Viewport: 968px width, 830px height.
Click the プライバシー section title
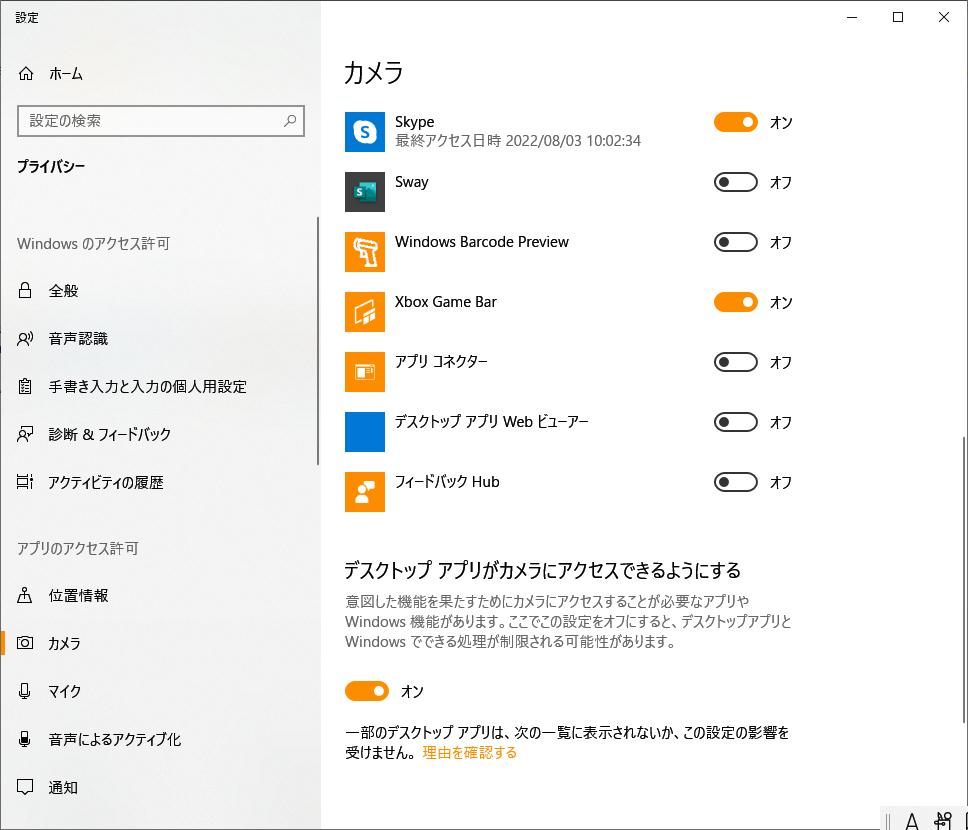point(51,166)
